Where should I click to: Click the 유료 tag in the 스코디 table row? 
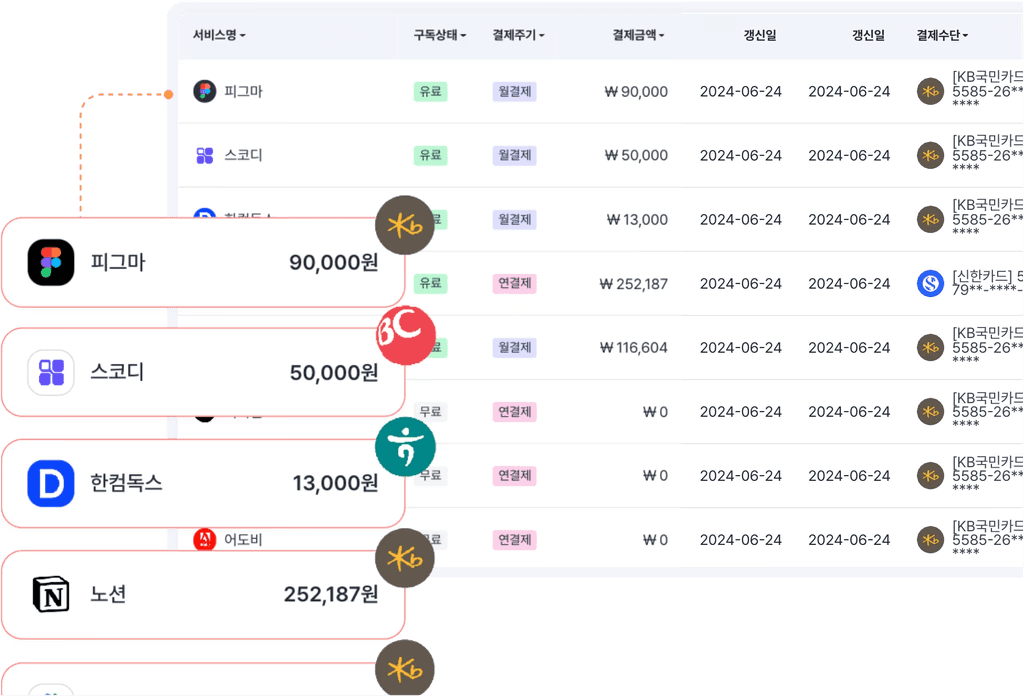pyautogui.click(x=430, y=155)
